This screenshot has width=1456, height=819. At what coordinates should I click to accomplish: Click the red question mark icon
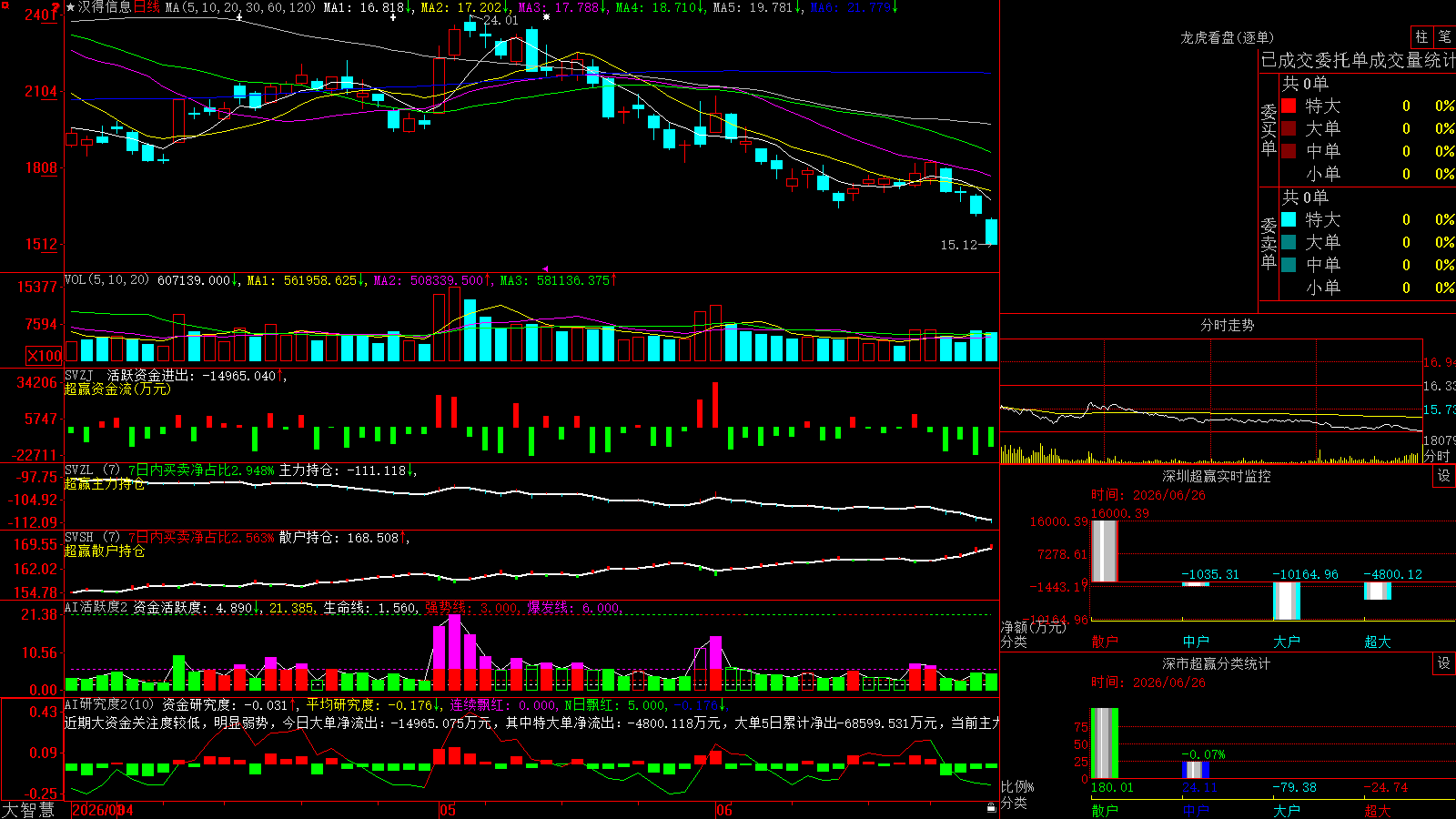coord(56,7)
